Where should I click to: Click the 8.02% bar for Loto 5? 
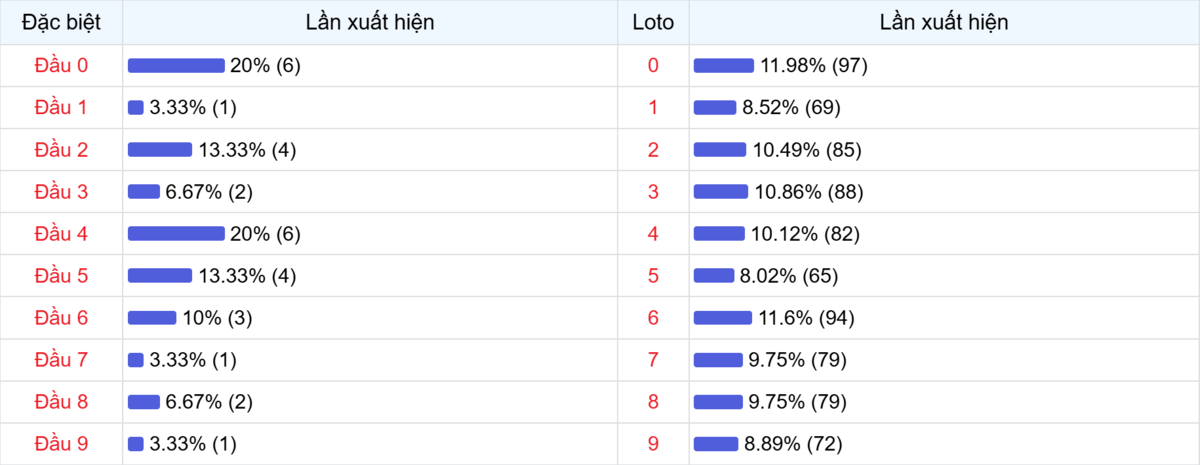(714, 275)
